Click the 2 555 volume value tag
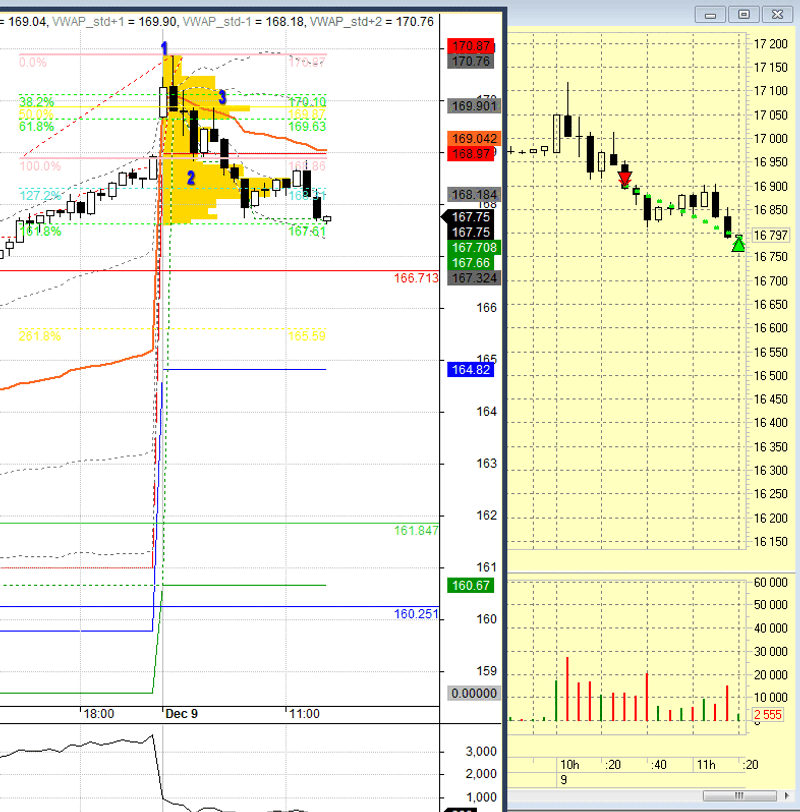 [767, 715]
